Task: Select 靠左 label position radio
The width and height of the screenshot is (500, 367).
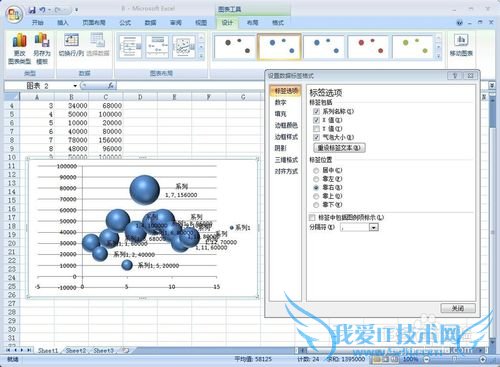Action: (x=316, y=179)
